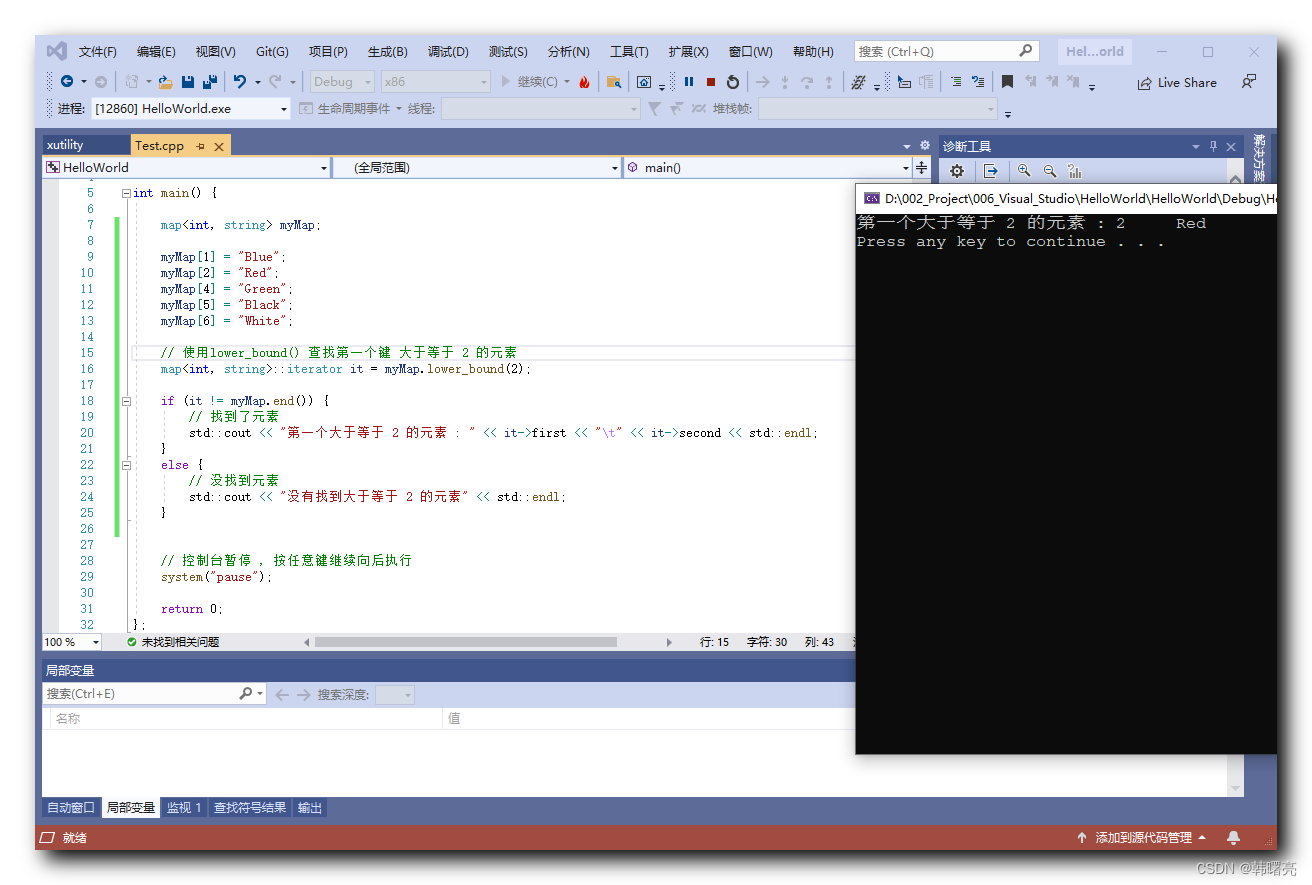The width and height of the screenshot is (1312, 885).
Task: Stop debugging with the red square icon
Action: click(x=710, y=82)
